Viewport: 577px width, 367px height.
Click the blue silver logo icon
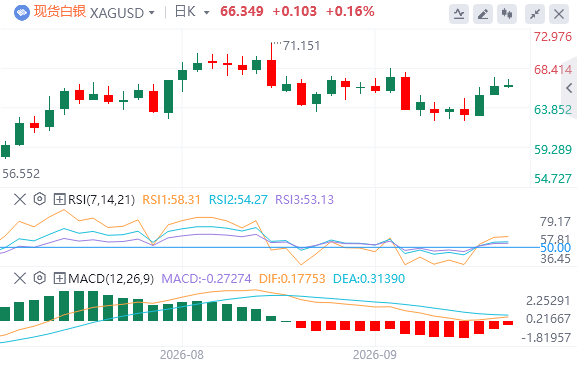[x=22, y=13]
